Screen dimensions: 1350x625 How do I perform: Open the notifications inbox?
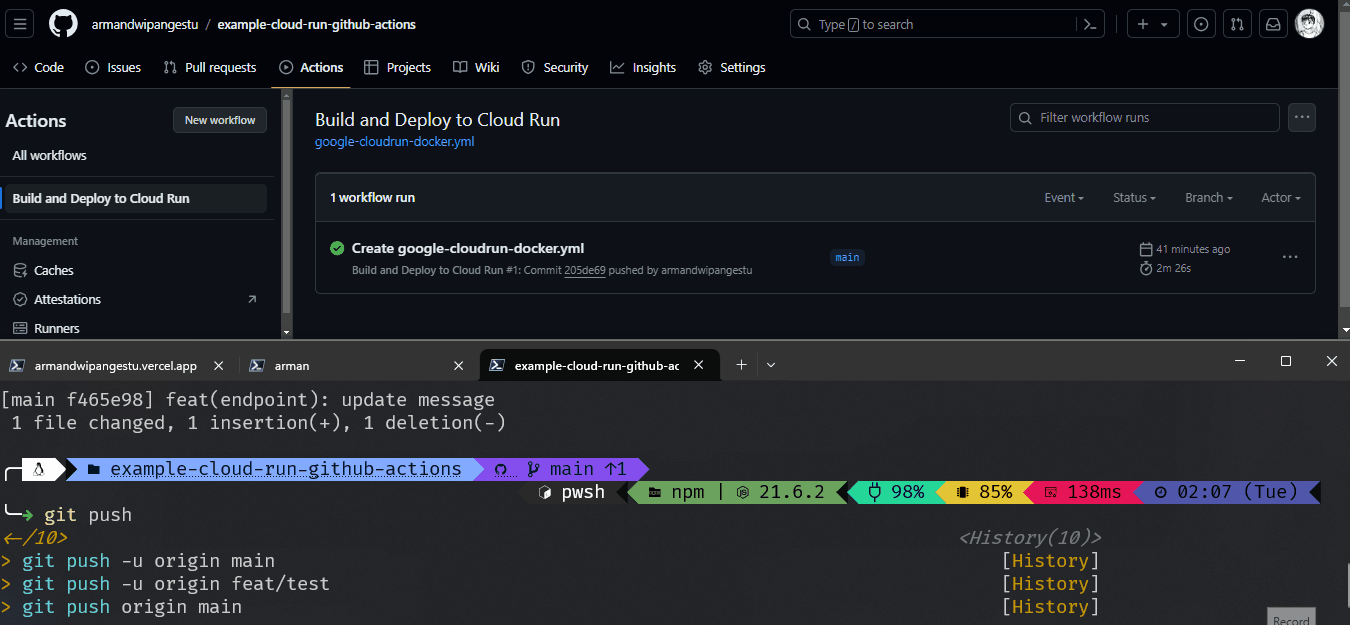[1273, 23]
